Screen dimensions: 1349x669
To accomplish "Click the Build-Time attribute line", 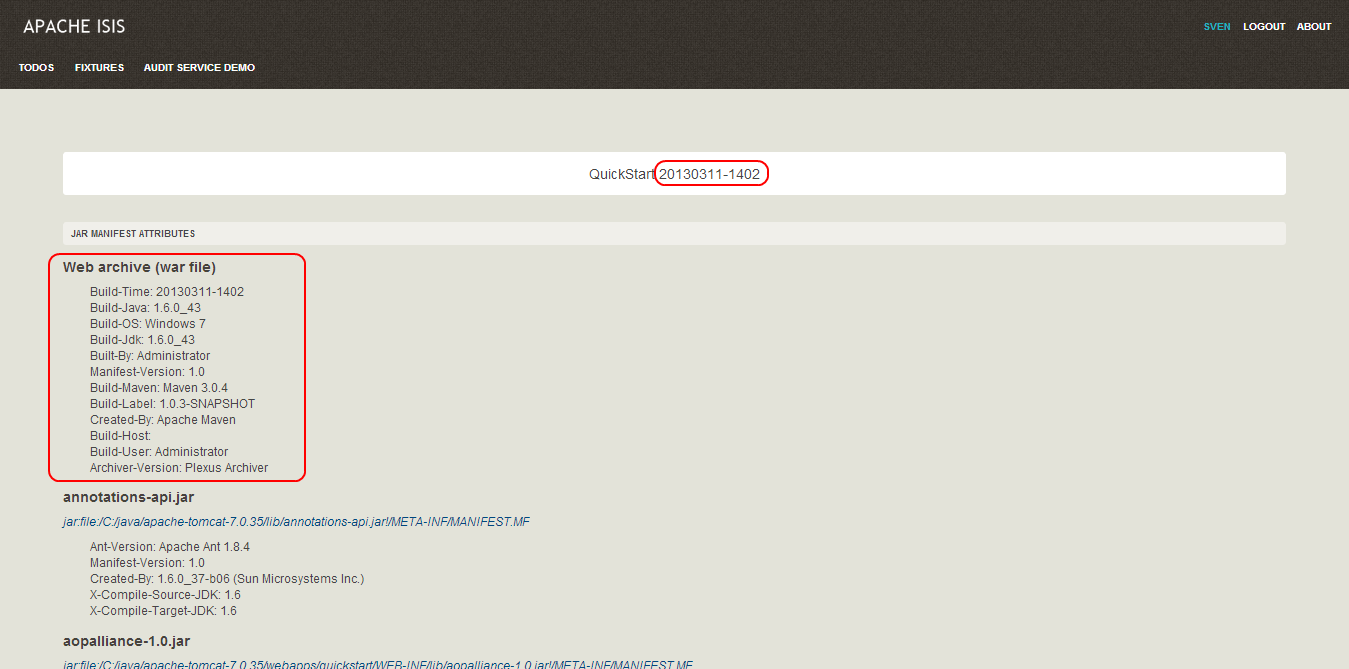I will click(x=167, y=292).
